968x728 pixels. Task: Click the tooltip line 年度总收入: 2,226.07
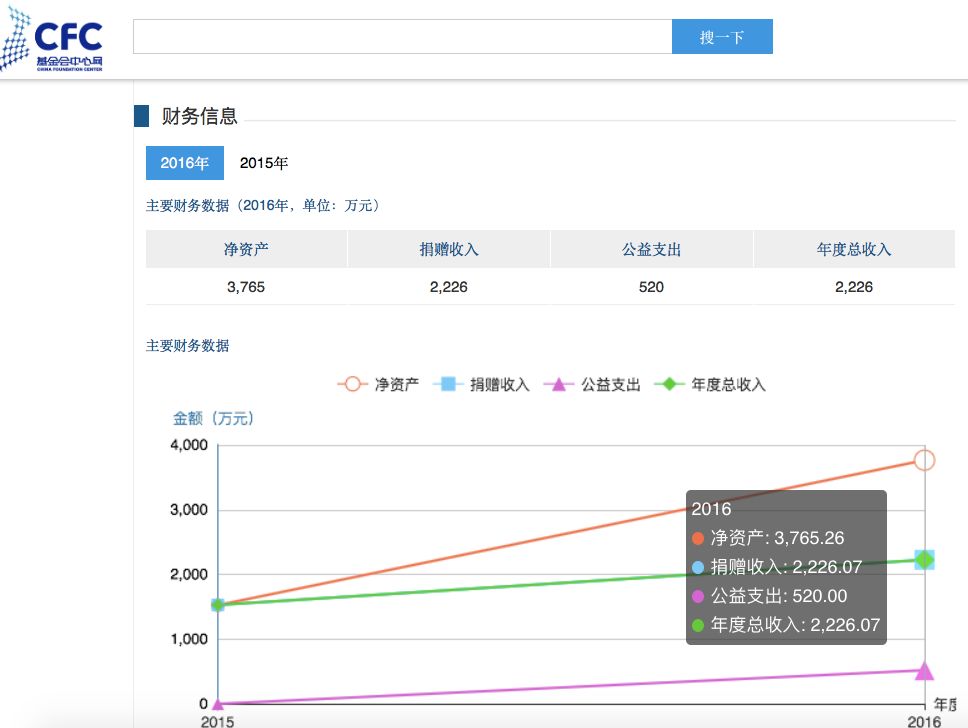(x=786, y=625)
